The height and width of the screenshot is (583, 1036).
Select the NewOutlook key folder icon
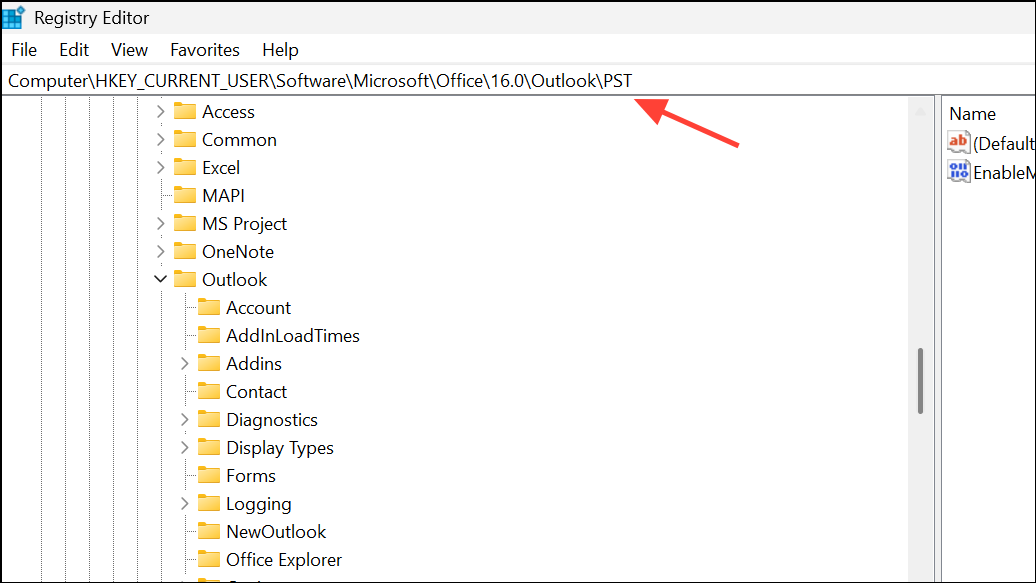(209, 531)
